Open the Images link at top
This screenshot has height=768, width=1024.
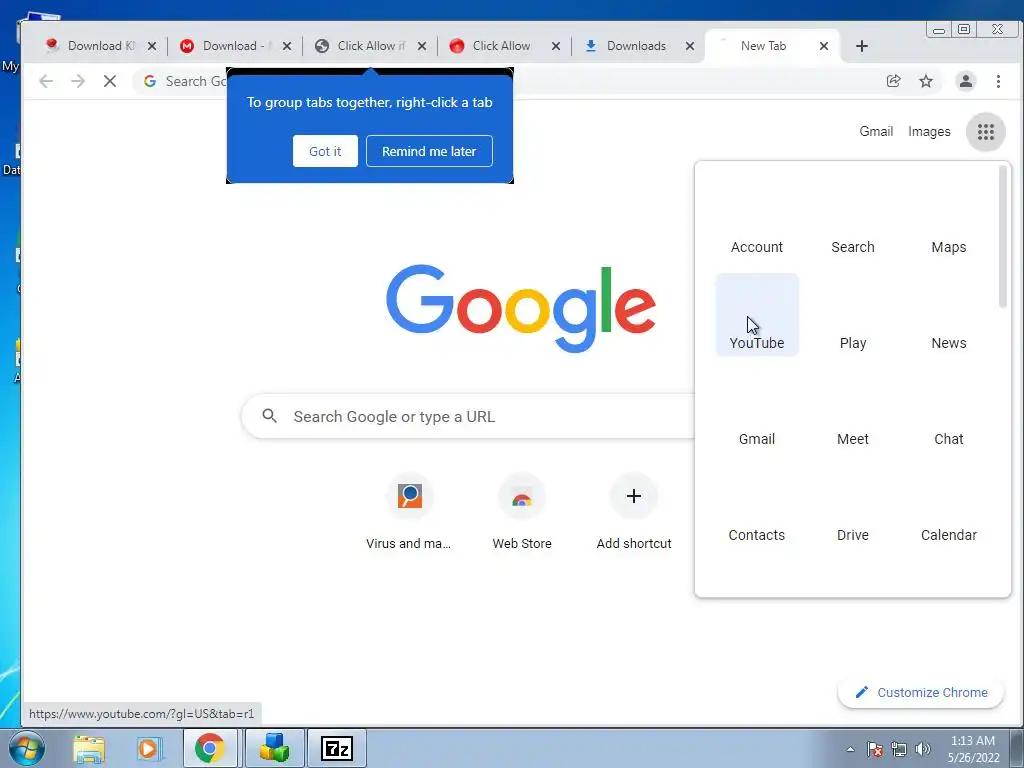[929, 131]
